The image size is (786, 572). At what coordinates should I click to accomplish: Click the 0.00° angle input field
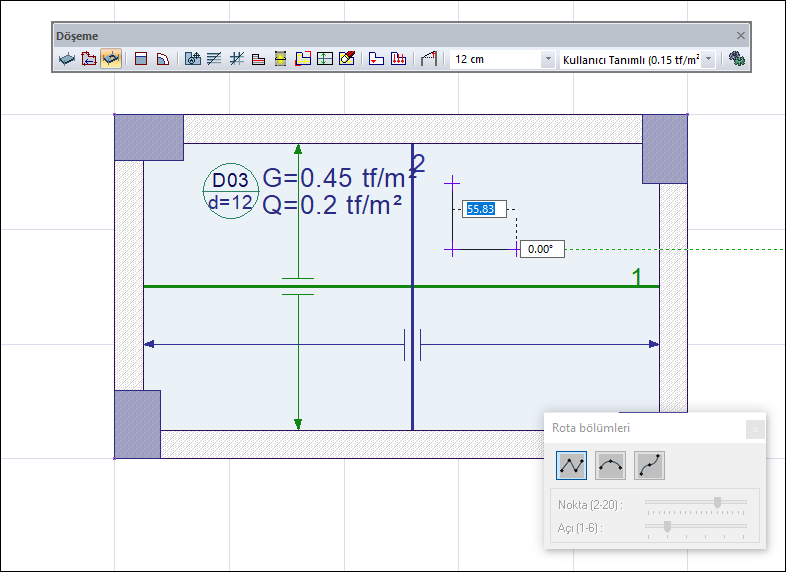click(541, 249)
